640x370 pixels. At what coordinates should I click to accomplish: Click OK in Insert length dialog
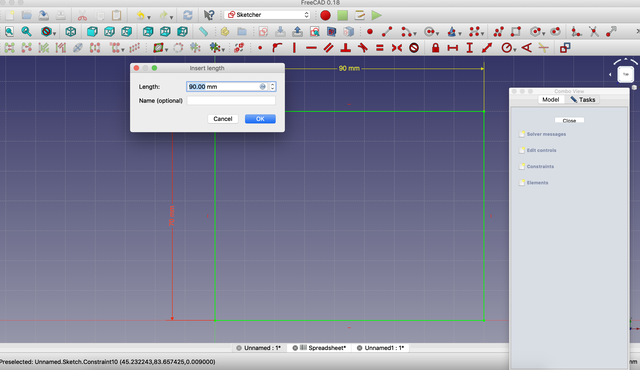coord(260,119)
